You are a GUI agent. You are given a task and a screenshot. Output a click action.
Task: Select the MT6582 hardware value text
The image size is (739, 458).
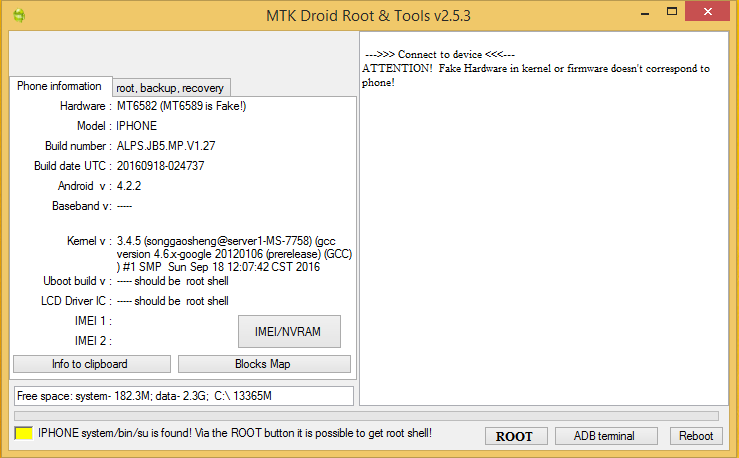point(181,106)
